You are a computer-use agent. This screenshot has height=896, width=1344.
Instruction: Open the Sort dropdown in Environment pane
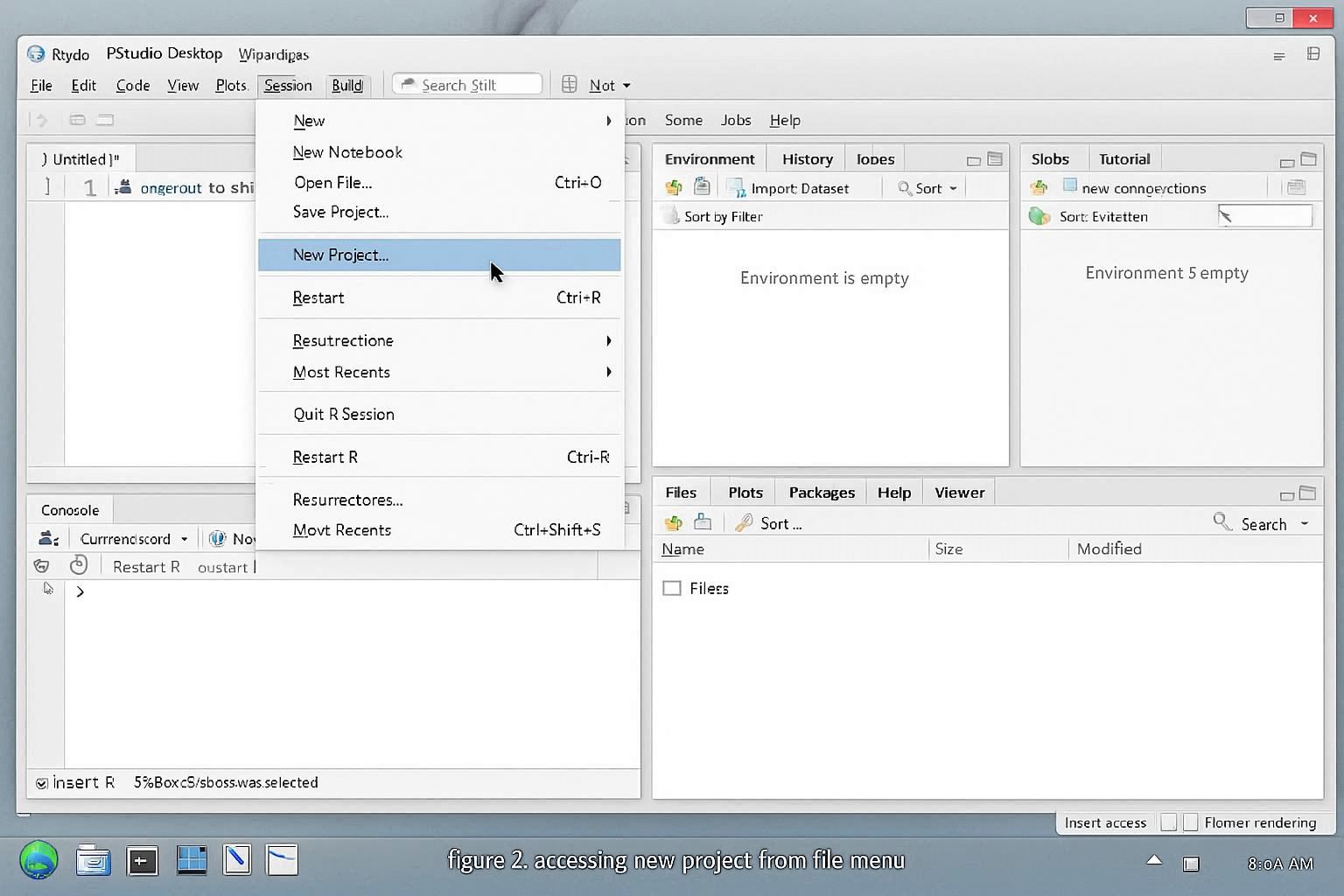925,187
